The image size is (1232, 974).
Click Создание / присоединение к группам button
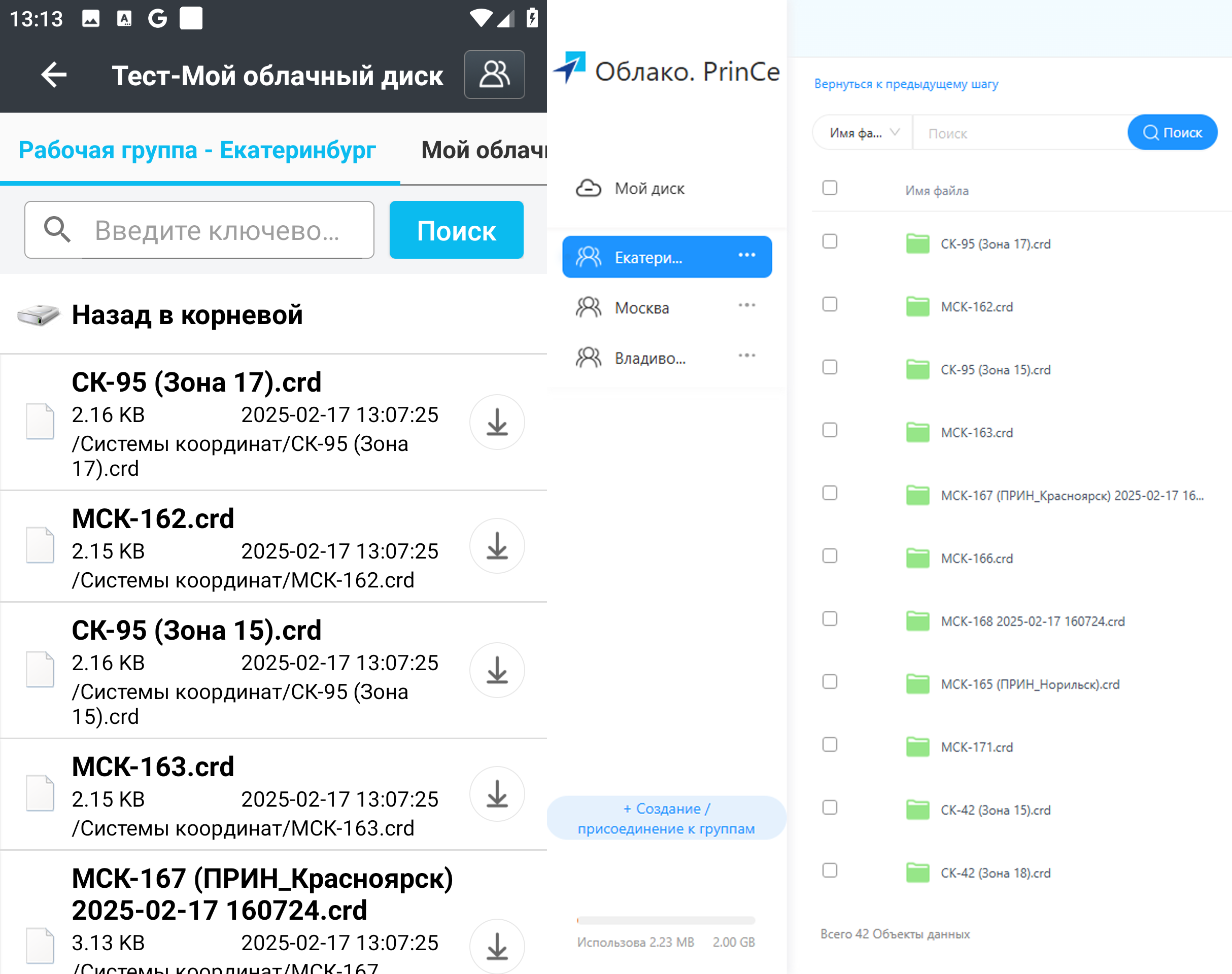click(666, 818)
